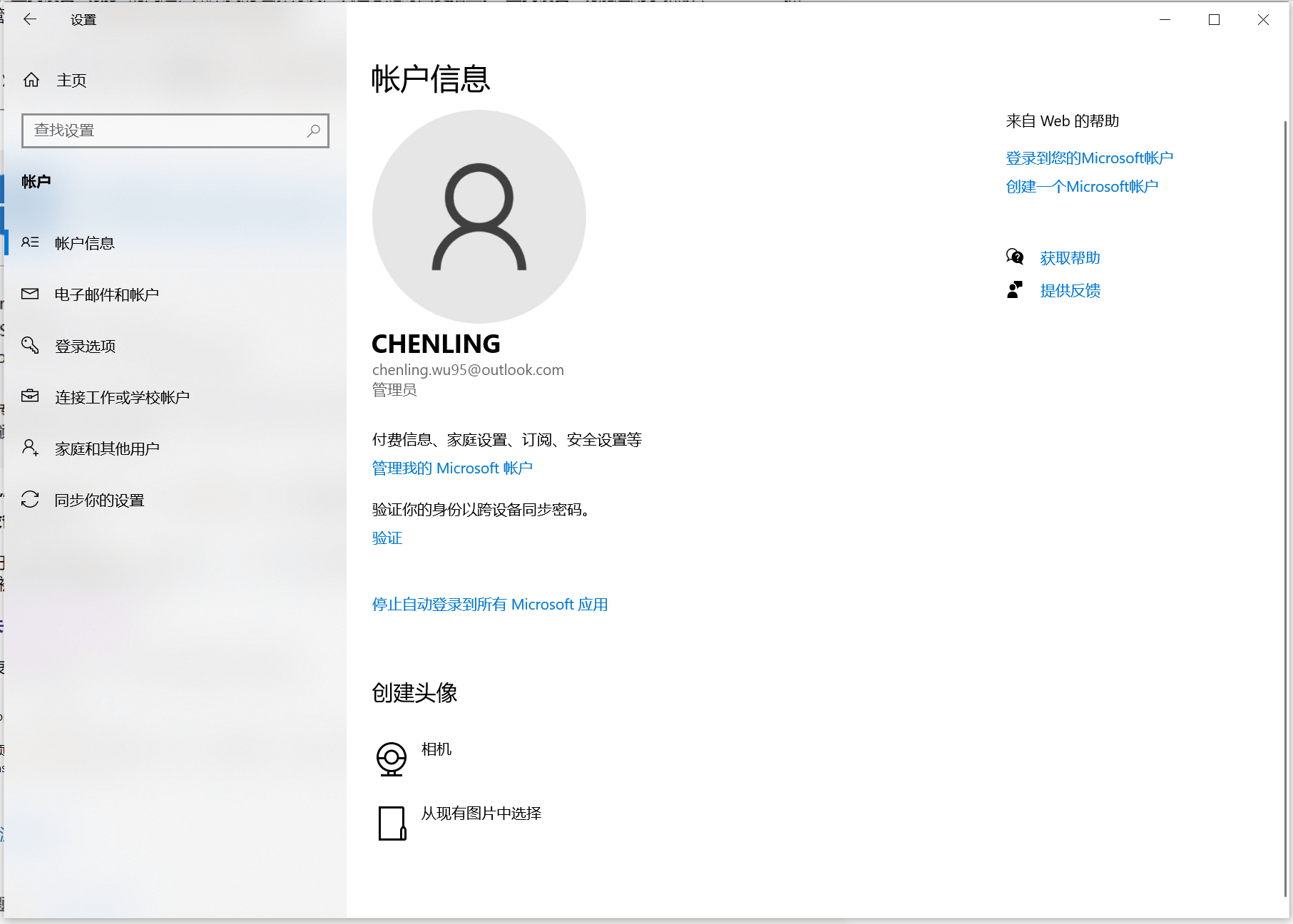Click the vertical scrollbar on the right edge
The image size is (1293, 924).
[x=1285, y=508]
